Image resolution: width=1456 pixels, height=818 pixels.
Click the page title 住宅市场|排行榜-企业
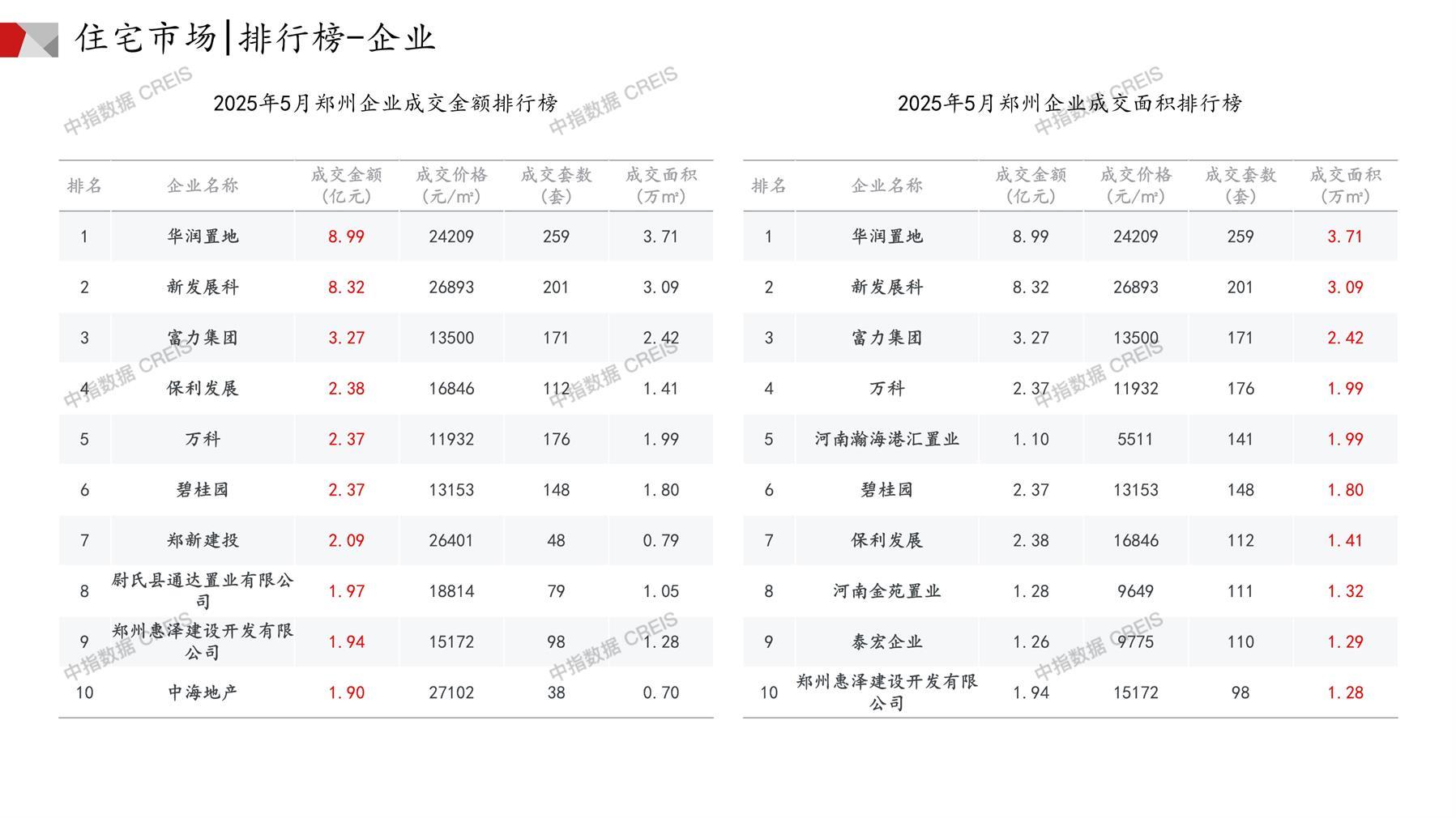(255, 38)
